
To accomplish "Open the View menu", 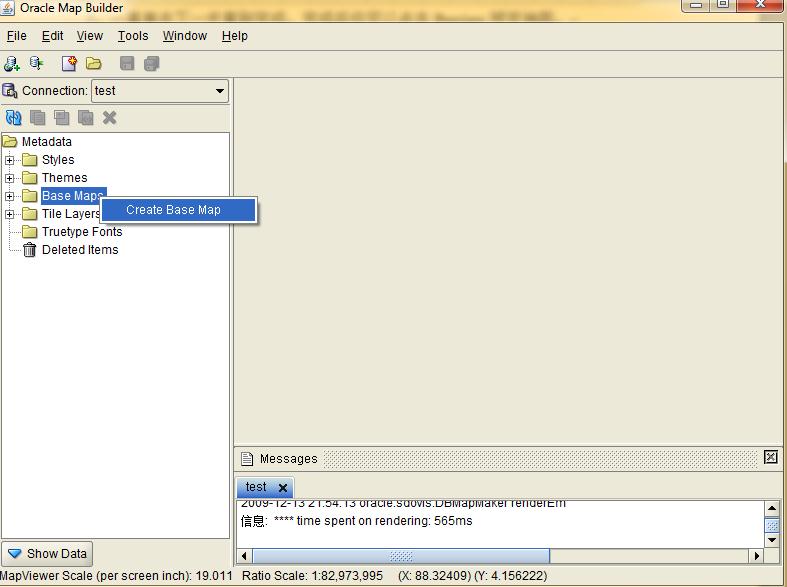I will [89, 36].
